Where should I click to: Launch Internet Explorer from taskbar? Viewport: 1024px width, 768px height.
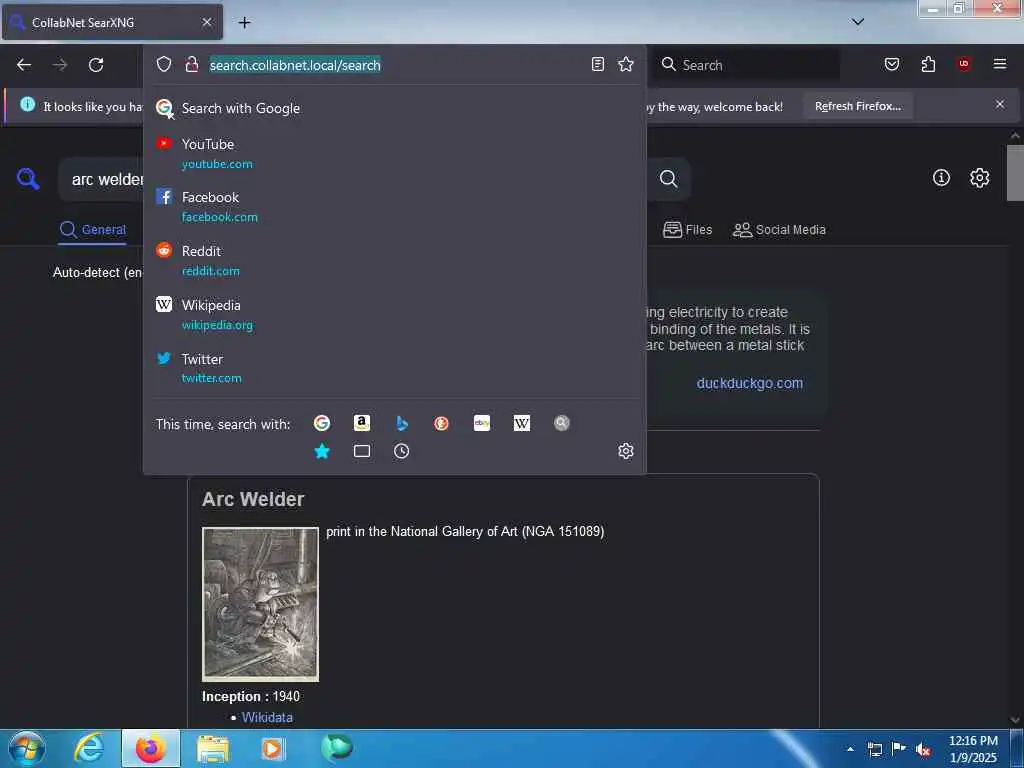88,748
